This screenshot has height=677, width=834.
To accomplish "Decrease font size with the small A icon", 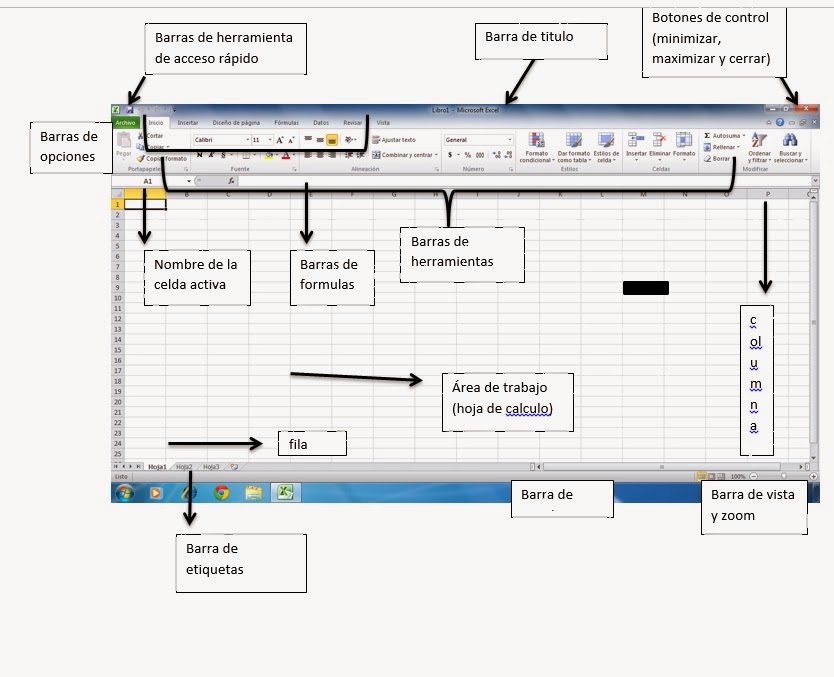I will coord(291,140).
